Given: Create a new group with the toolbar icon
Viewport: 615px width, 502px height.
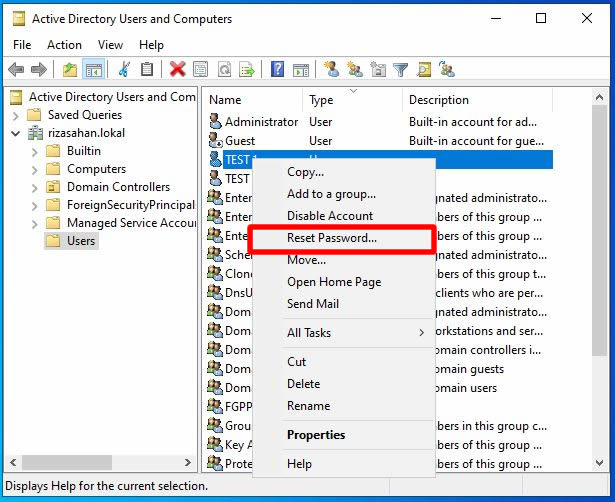Looking at the screenshot, I should [x=355, y=69].
